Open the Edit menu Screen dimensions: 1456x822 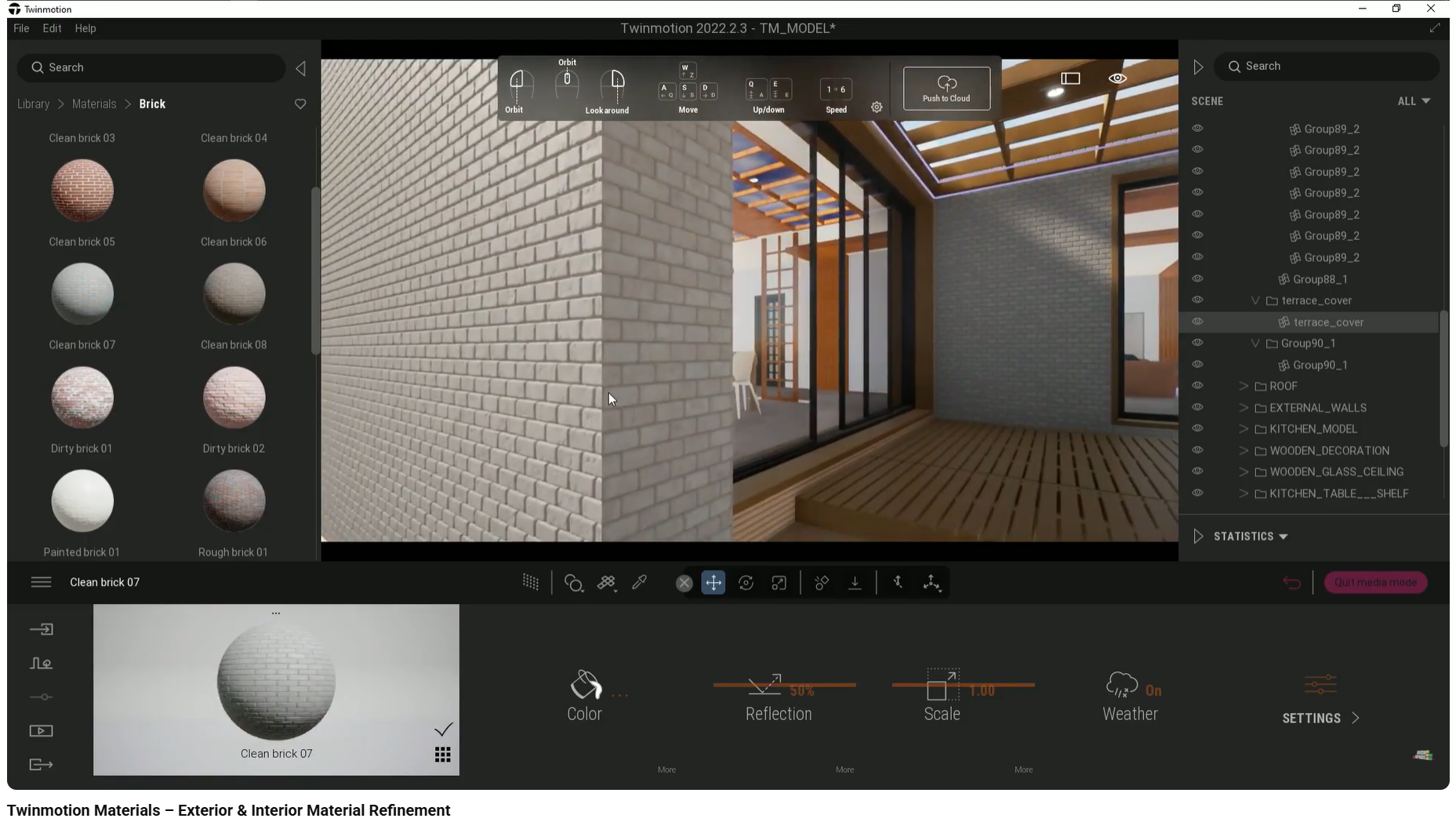tap(52, 28)
